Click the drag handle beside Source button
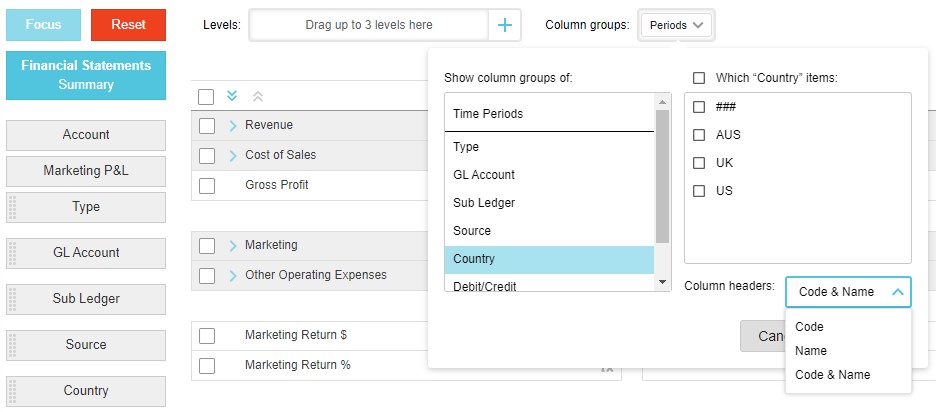 (13, 345)
